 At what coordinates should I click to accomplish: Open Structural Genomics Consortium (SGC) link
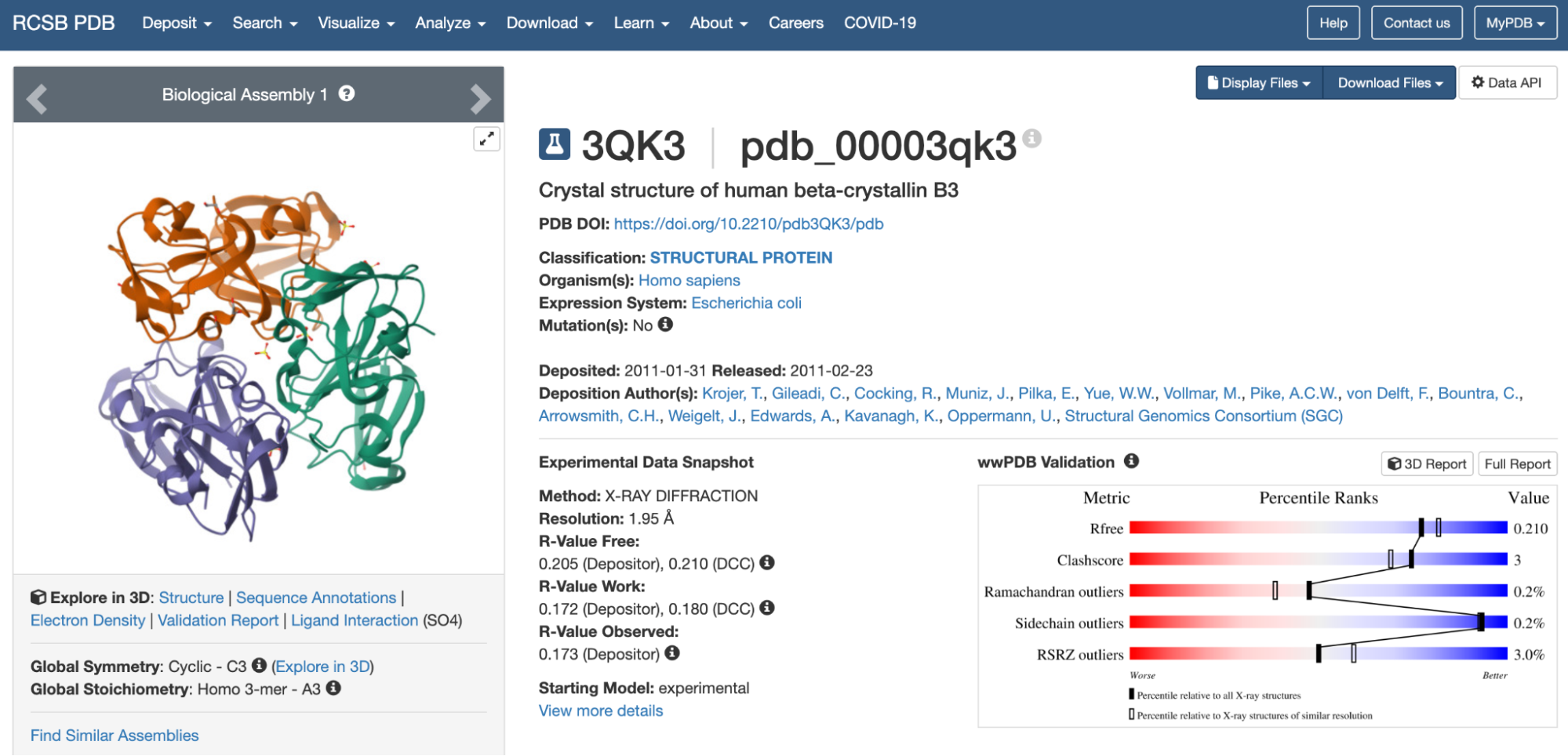pos(1204,416)
